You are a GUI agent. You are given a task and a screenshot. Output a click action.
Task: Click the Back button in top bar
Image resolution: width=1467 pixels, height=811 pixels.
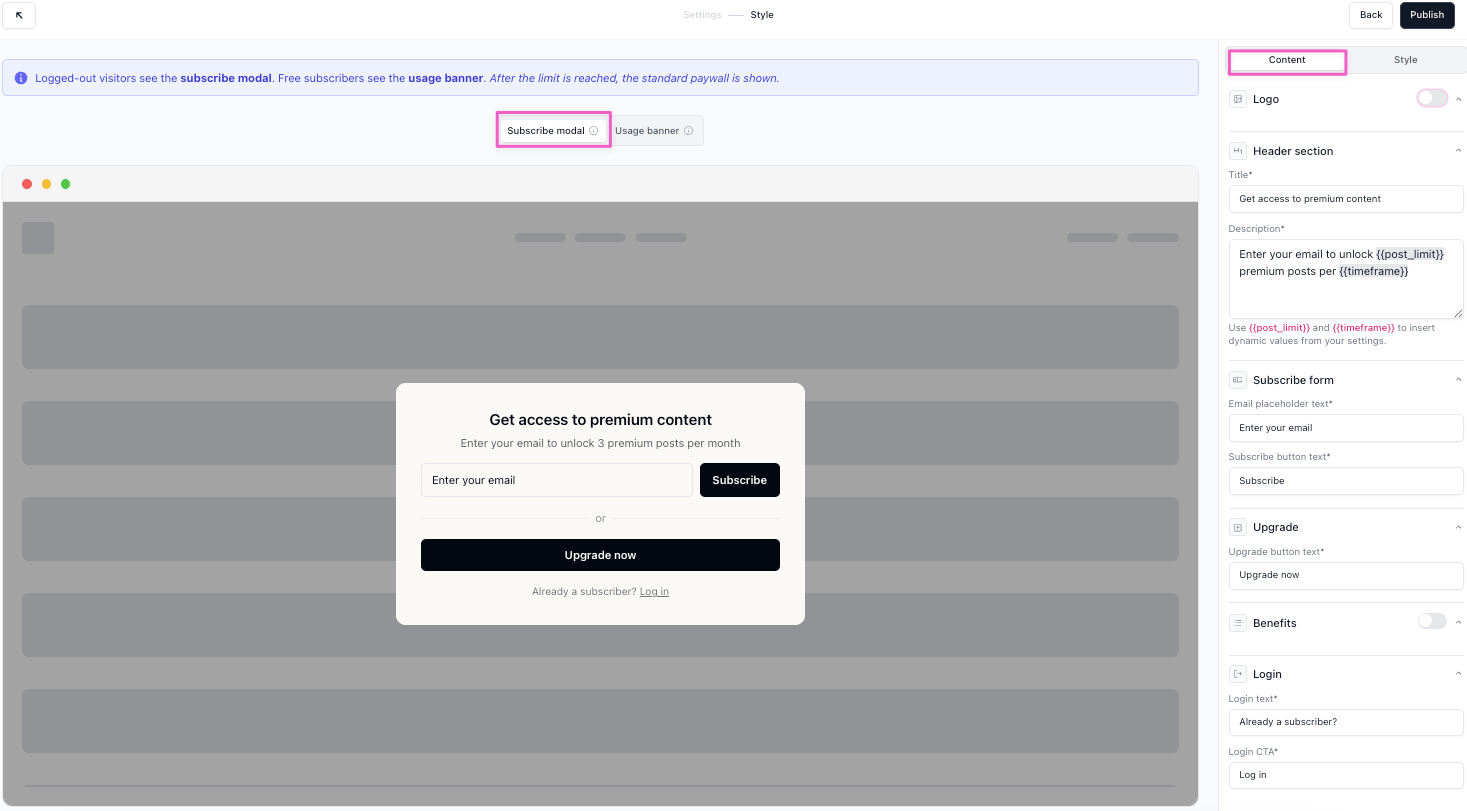click(x=1370, y=15)
